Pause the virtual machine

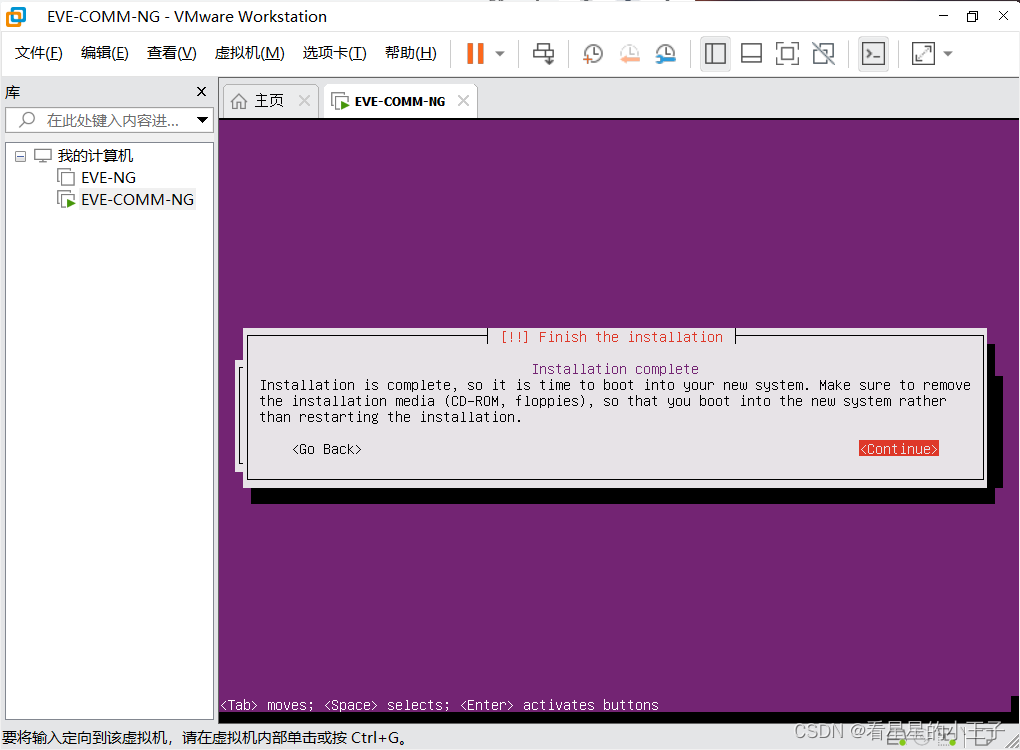click(x=475, y=53)
